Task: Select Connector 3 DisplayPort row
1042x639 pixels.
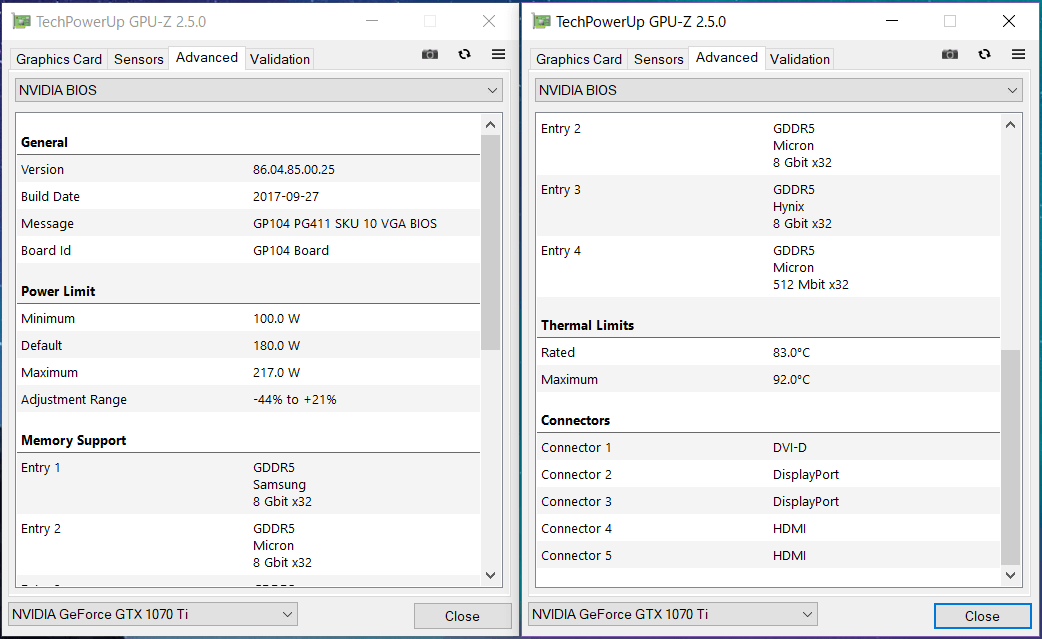Action: pos(768,502)
